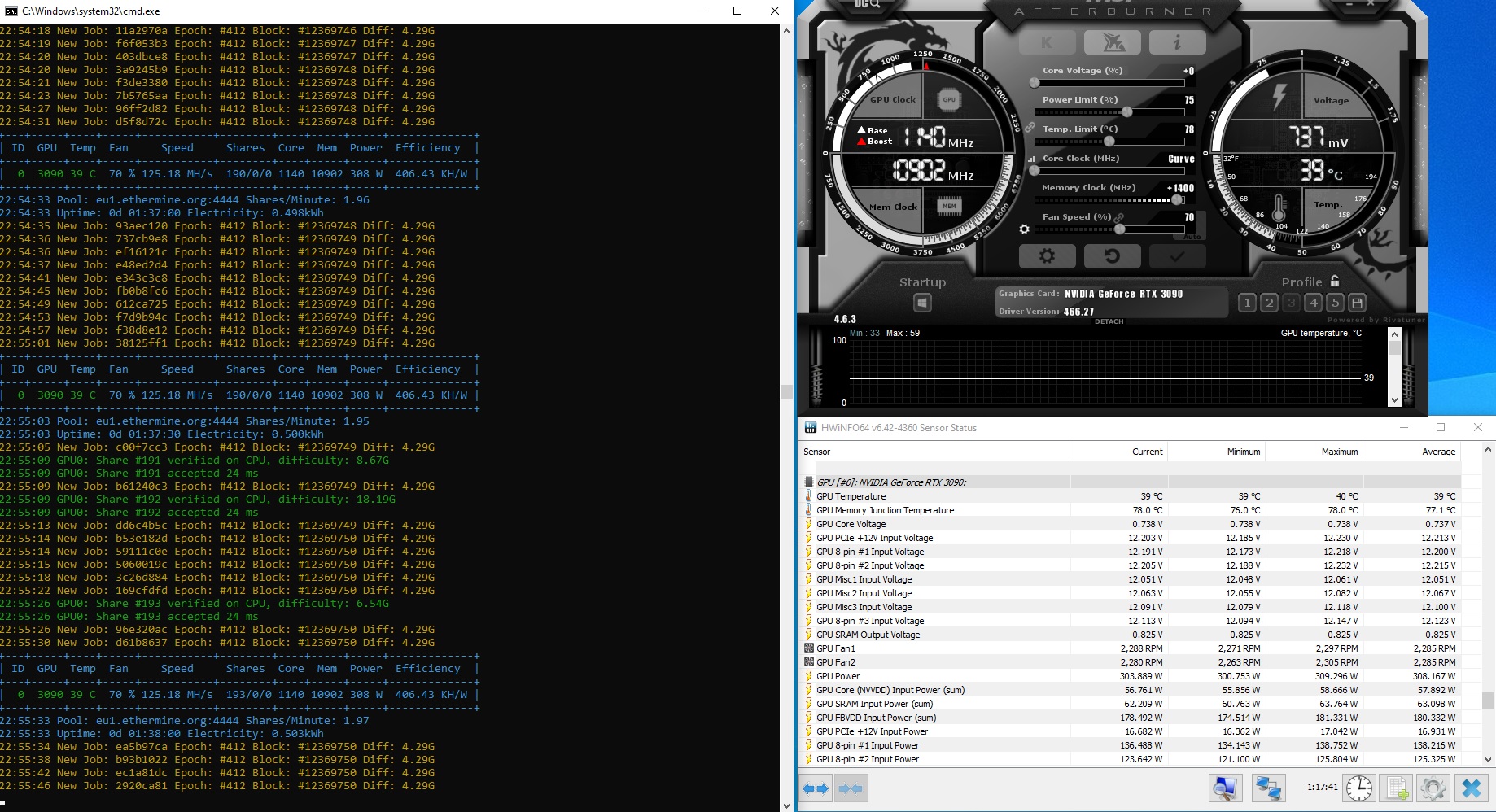The width and height of the screenshot is (1496, 812).
Task: Click the up arrow of Afterburner graph scrollbar
Action: (x=1394, y=334)
